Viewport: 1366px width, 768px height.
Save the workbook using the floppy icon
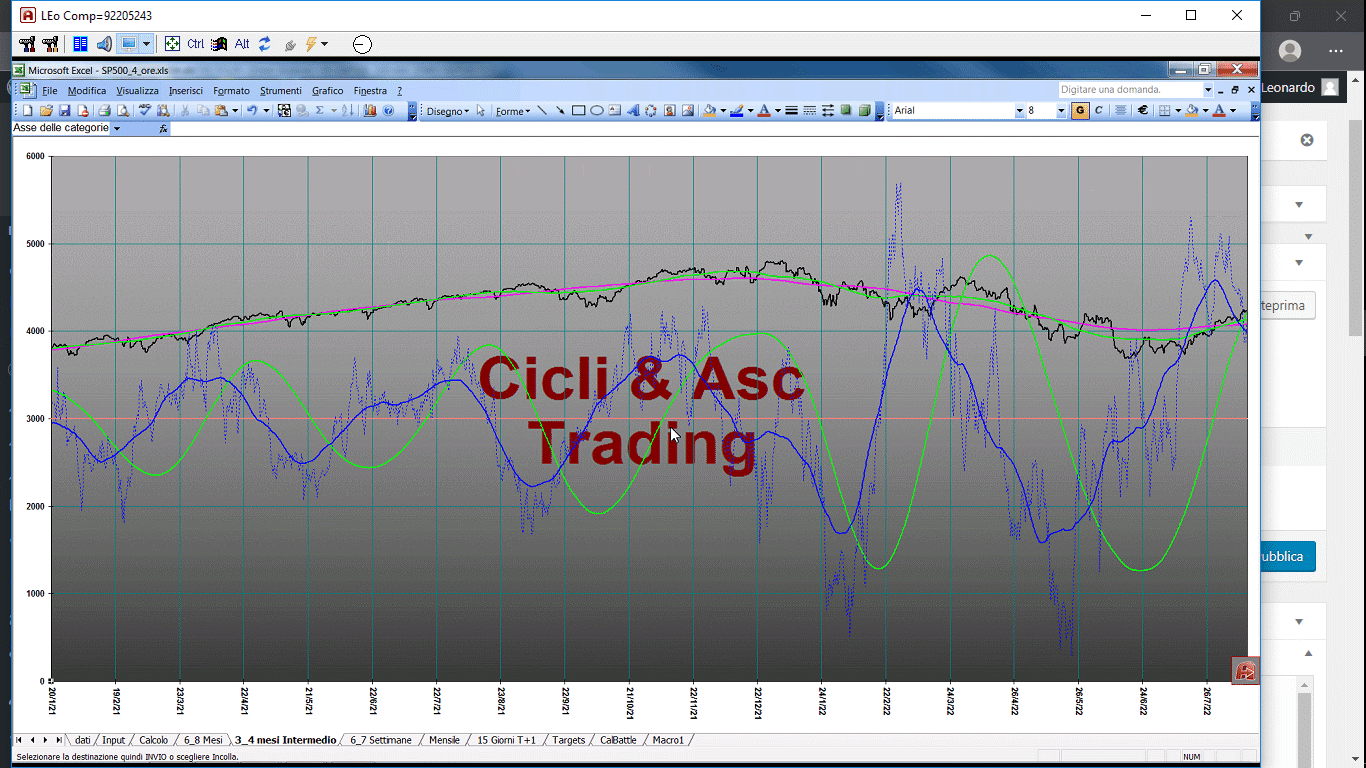pyautogui.click(x=64, y=110)
